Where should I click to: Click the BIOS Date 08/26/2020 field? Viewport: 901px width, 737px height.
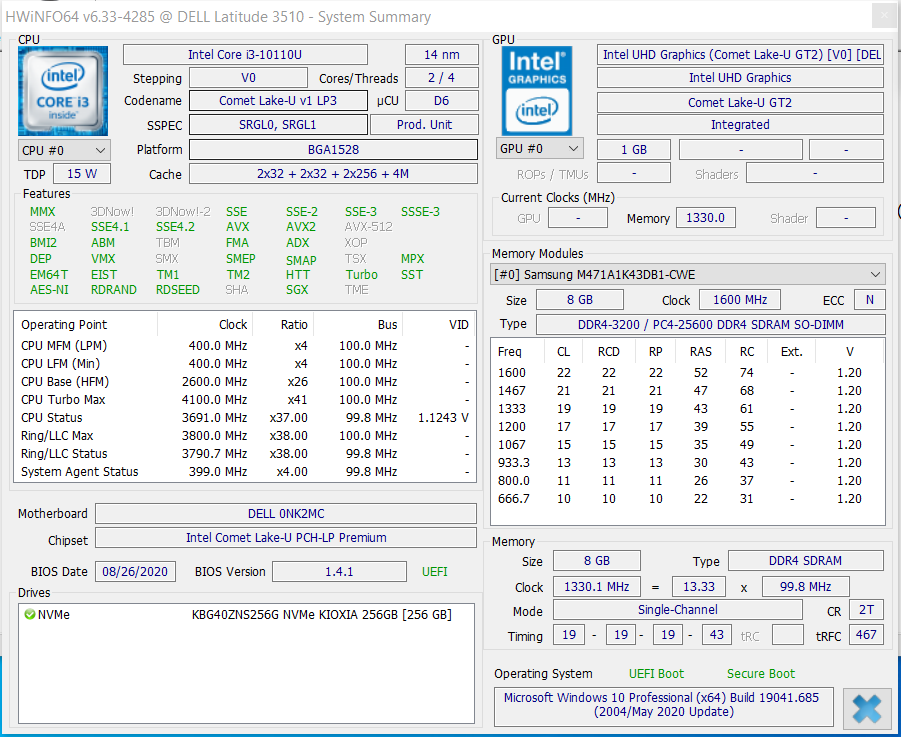coord(135,572)
